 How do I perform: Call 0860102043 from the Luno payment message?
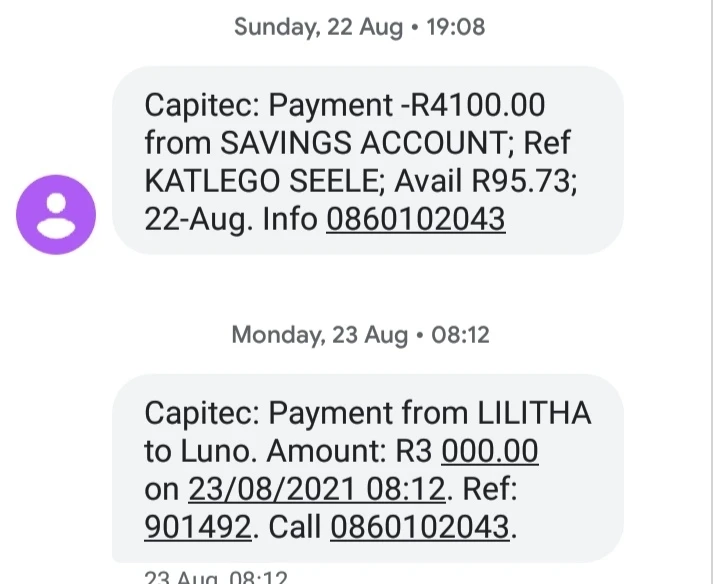coord(419,526)
